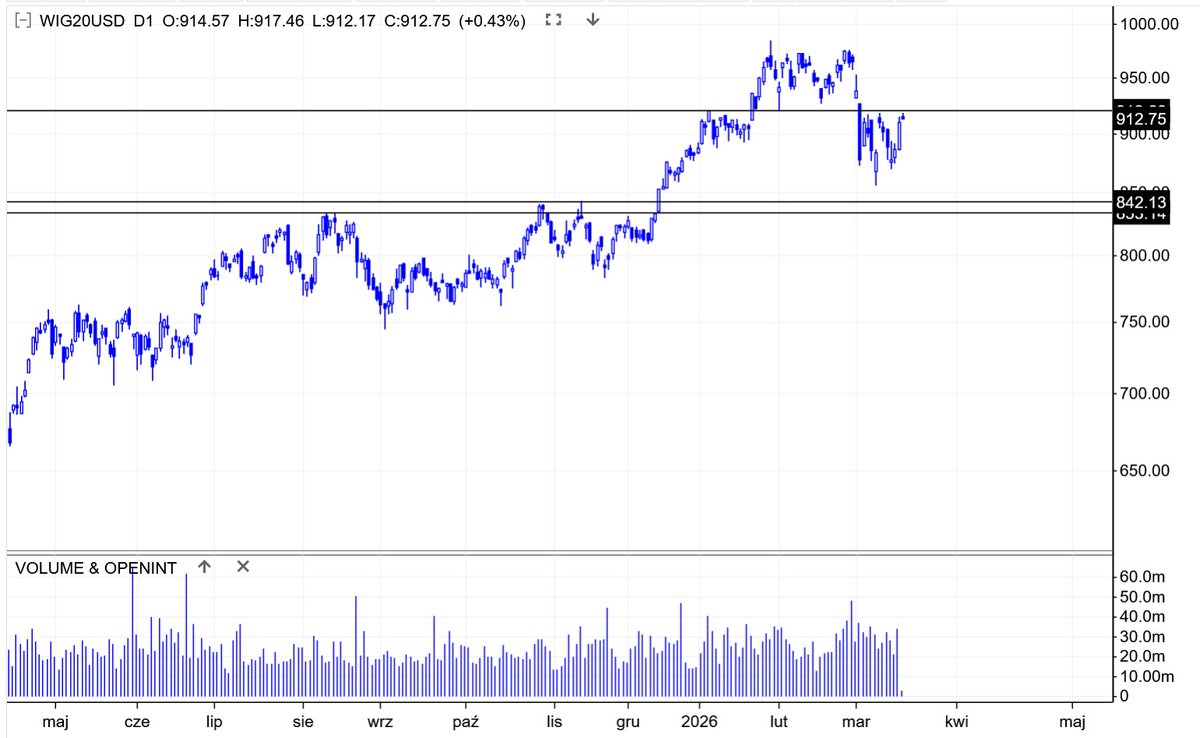This screenshot has width=1200, height=738.
Task: Click the kwi month label on the time axis
Action: (958, 720)
